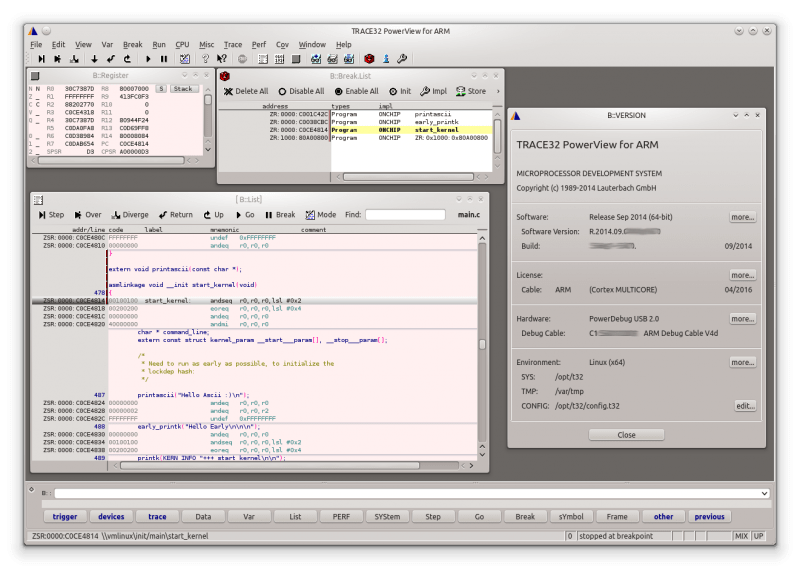Click Init in Break.List toolbar

coord(400,91)
